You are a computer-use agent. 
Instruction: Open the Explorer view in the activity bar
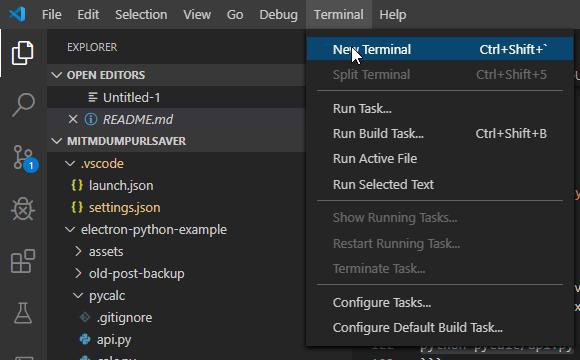tap(23, 53)
